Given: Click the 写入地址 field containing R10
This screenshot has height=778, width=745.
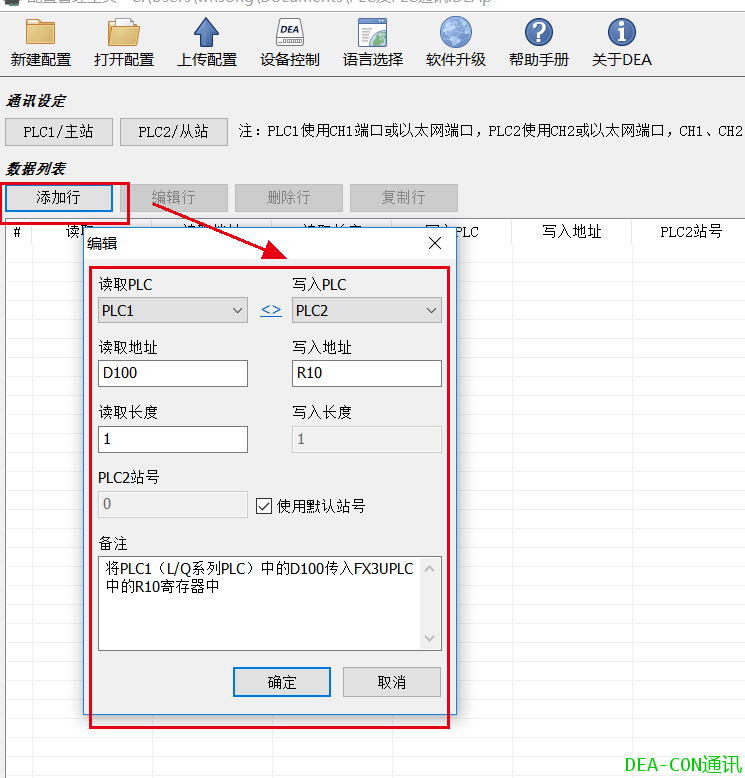Looking at the screenshot, I should click(367, 373).
